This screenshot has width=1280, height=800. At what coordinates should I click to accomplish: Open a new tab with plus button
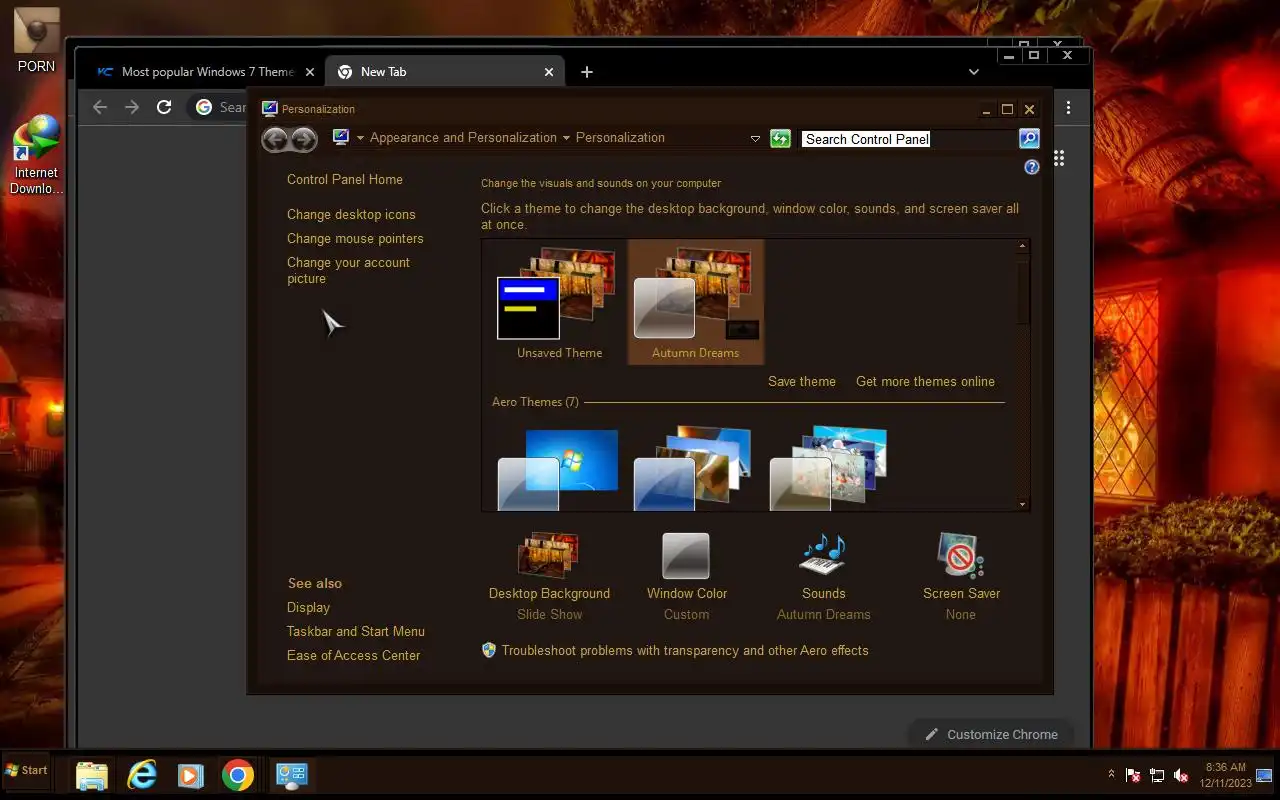(x=587, y=72)
